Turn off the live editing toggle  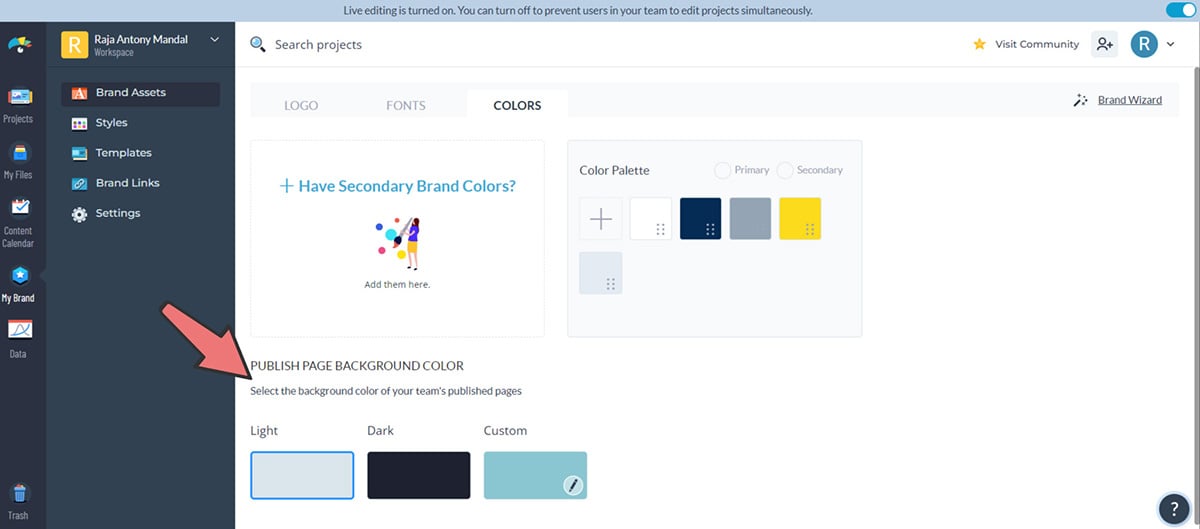1180,10
